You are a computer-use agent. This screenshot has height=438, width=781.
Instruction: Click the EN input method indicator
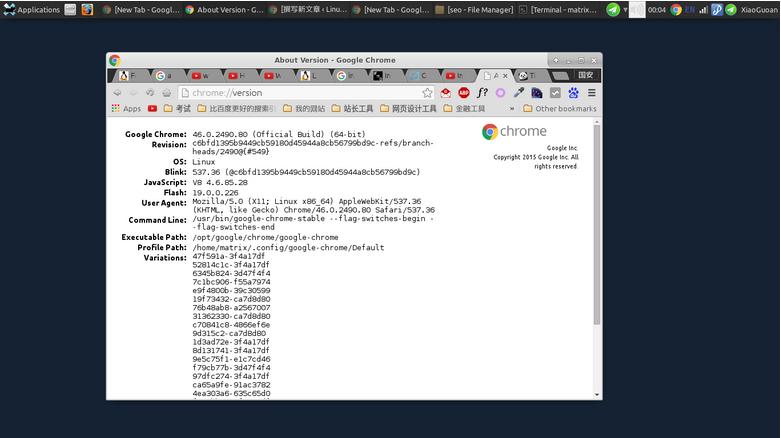(x=689, y=9)
